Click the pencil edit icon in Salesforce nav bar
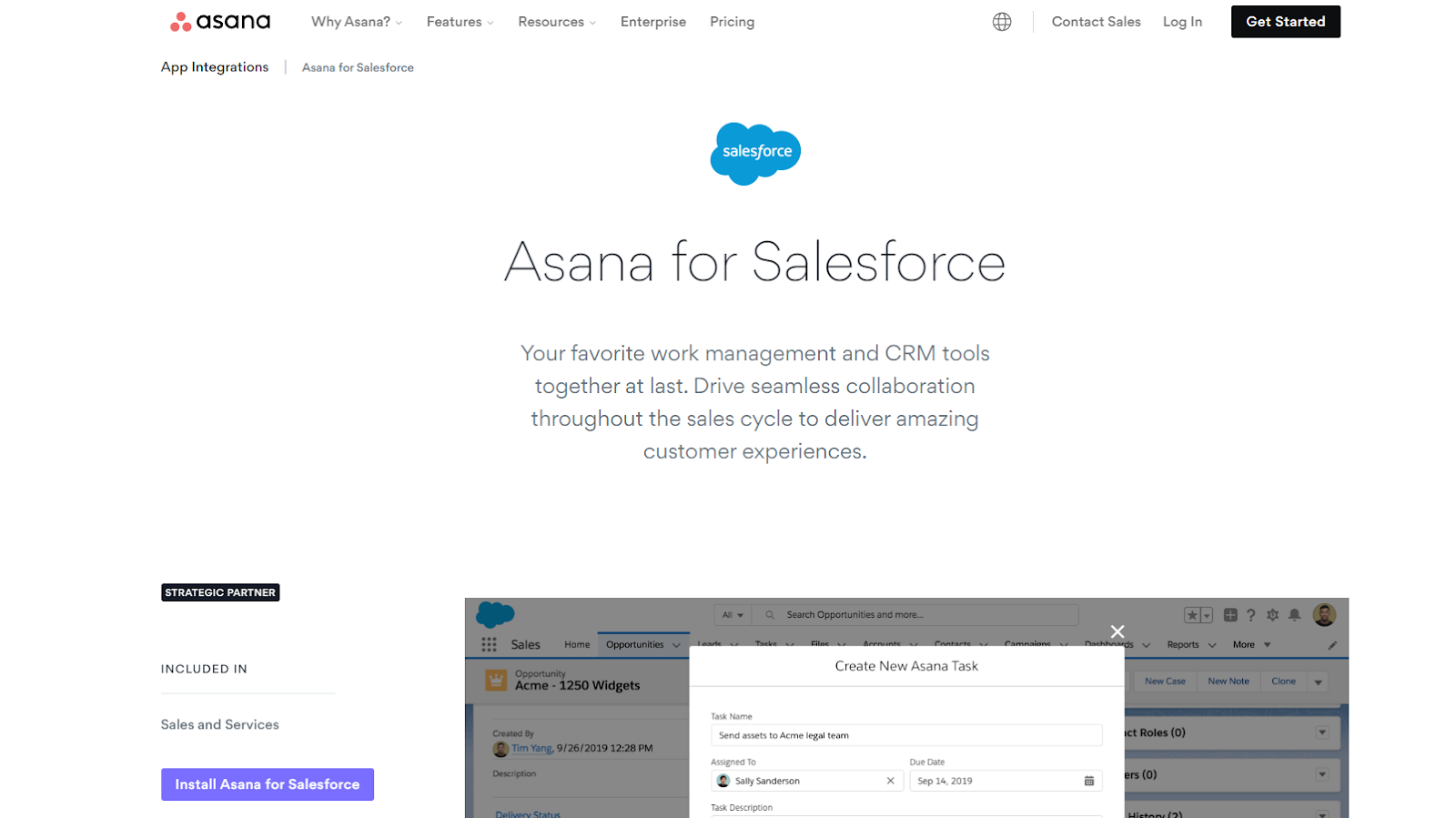 1332,645
